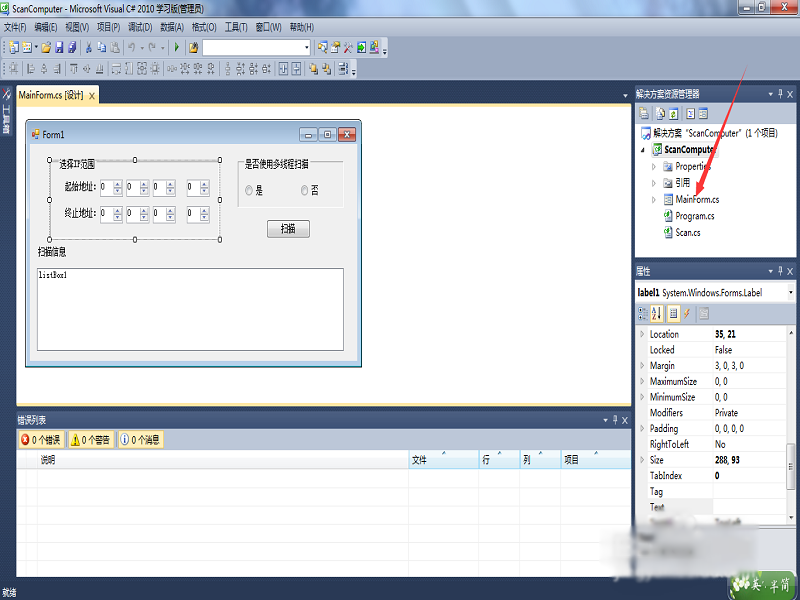Select Program.cs in Solution Explorer
Screen dimensions: 800x600
click(694, 216)
